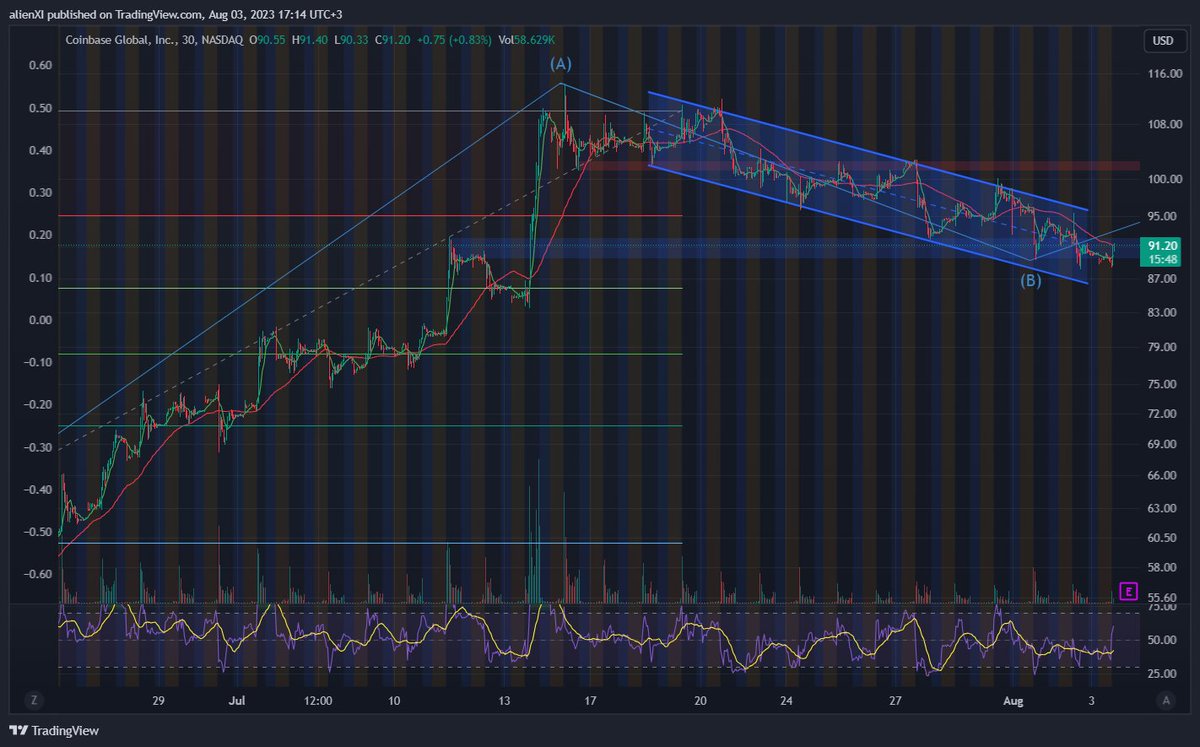Click 66.00 on the price axis
1200x747 pixels.
point(1162,476)
